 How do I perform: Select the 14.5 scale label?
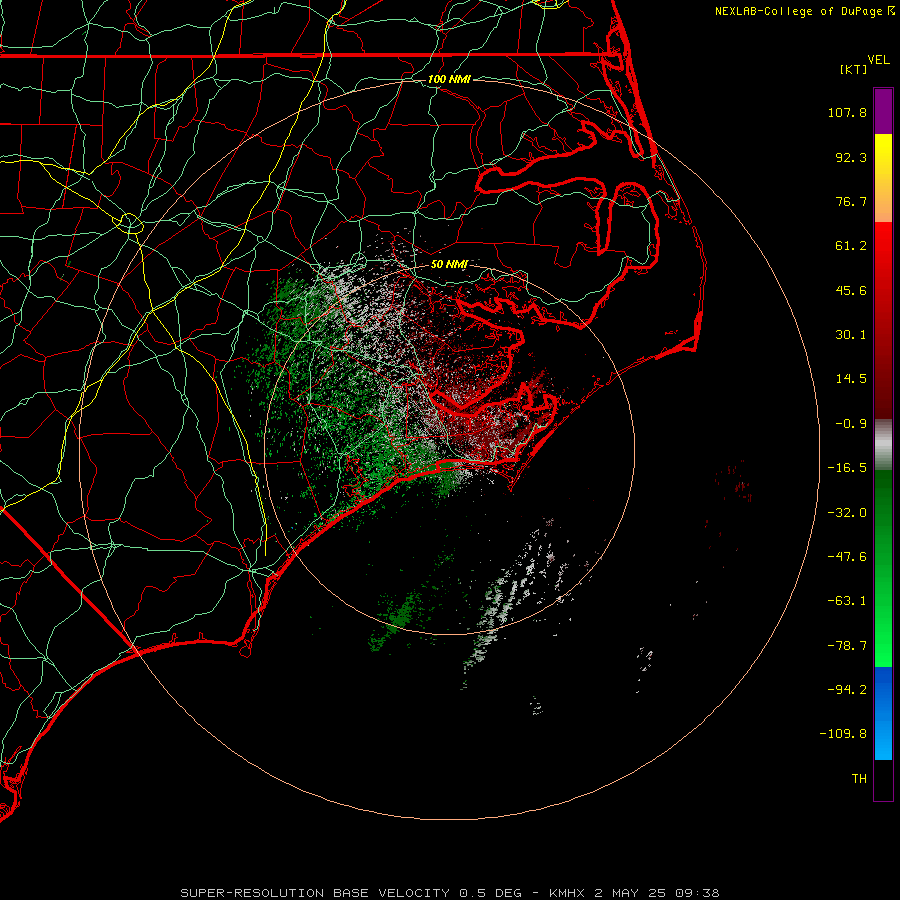(x=851, y=379)
